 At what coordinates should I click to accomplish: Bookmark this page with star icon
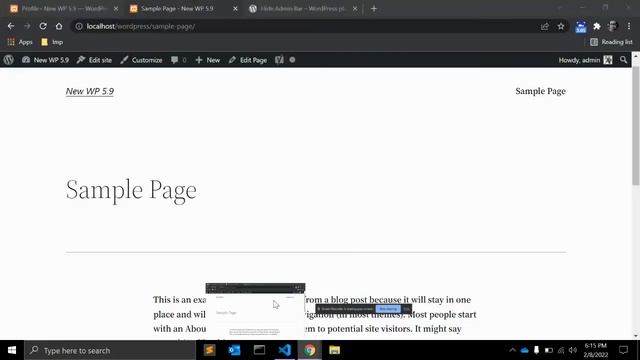tap(561, 26)
